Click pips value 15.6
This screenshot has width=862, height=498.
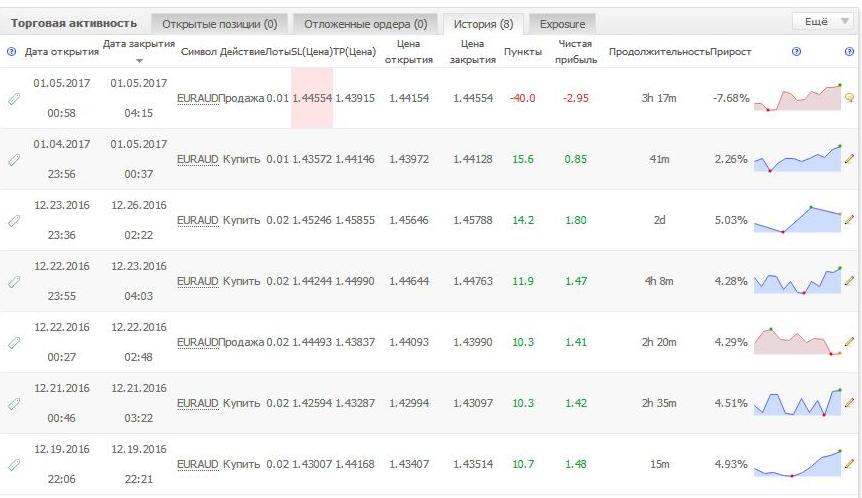coord(523,159)
